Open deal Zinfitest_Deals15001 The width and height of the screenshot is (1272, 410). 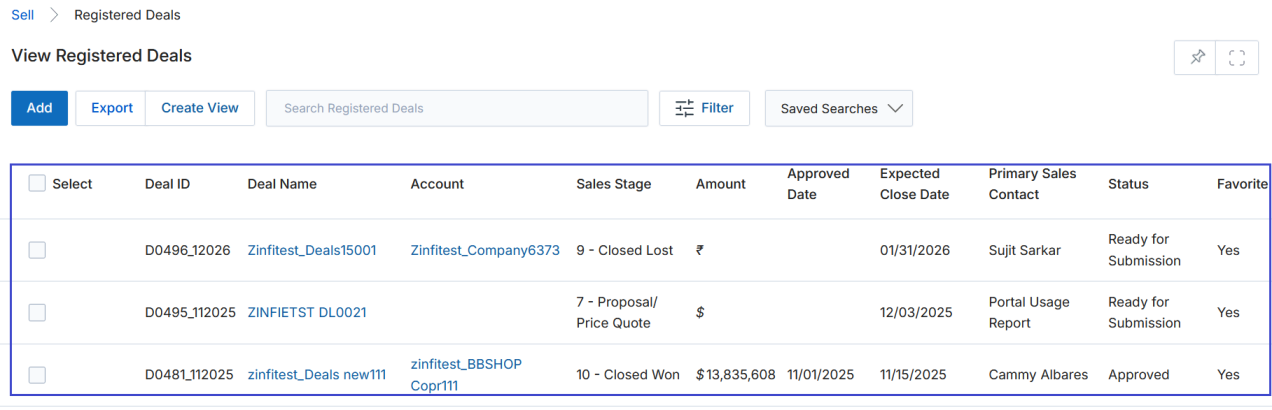point(312,250)
